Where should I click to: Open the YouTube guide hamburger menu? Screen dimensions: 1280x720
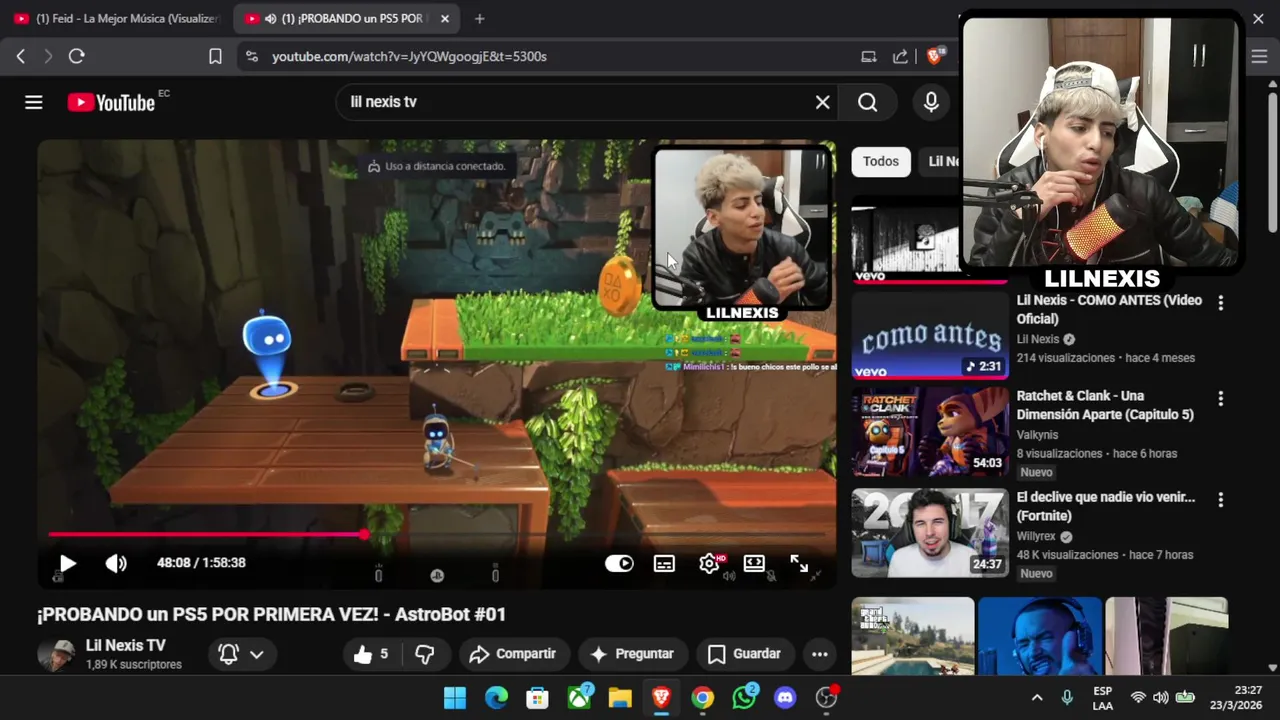pos(34,102)
